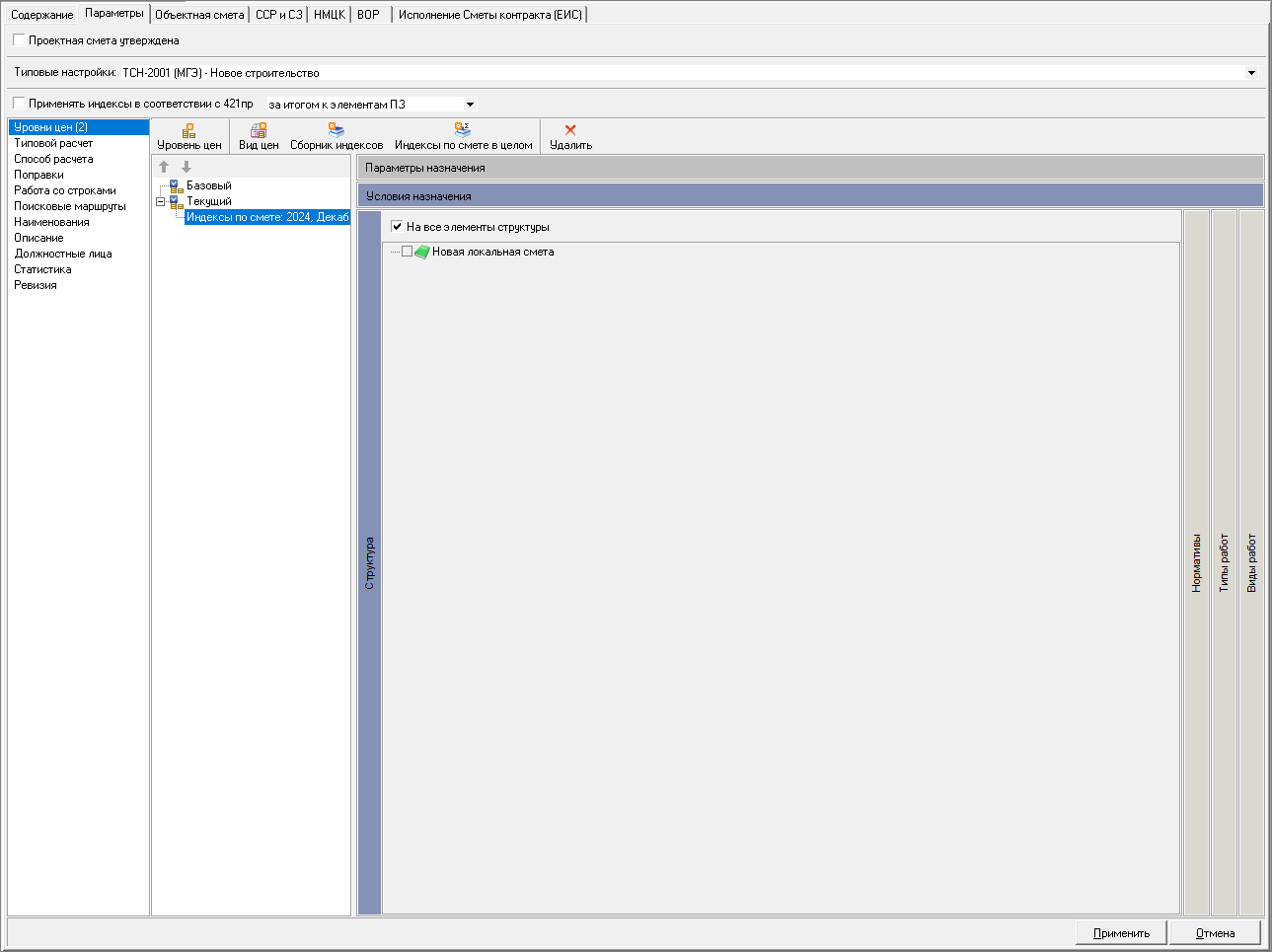The image size is (1272, 952).
Task: Open Типовые настройки dropdown list
Action: coord(1251,73)
